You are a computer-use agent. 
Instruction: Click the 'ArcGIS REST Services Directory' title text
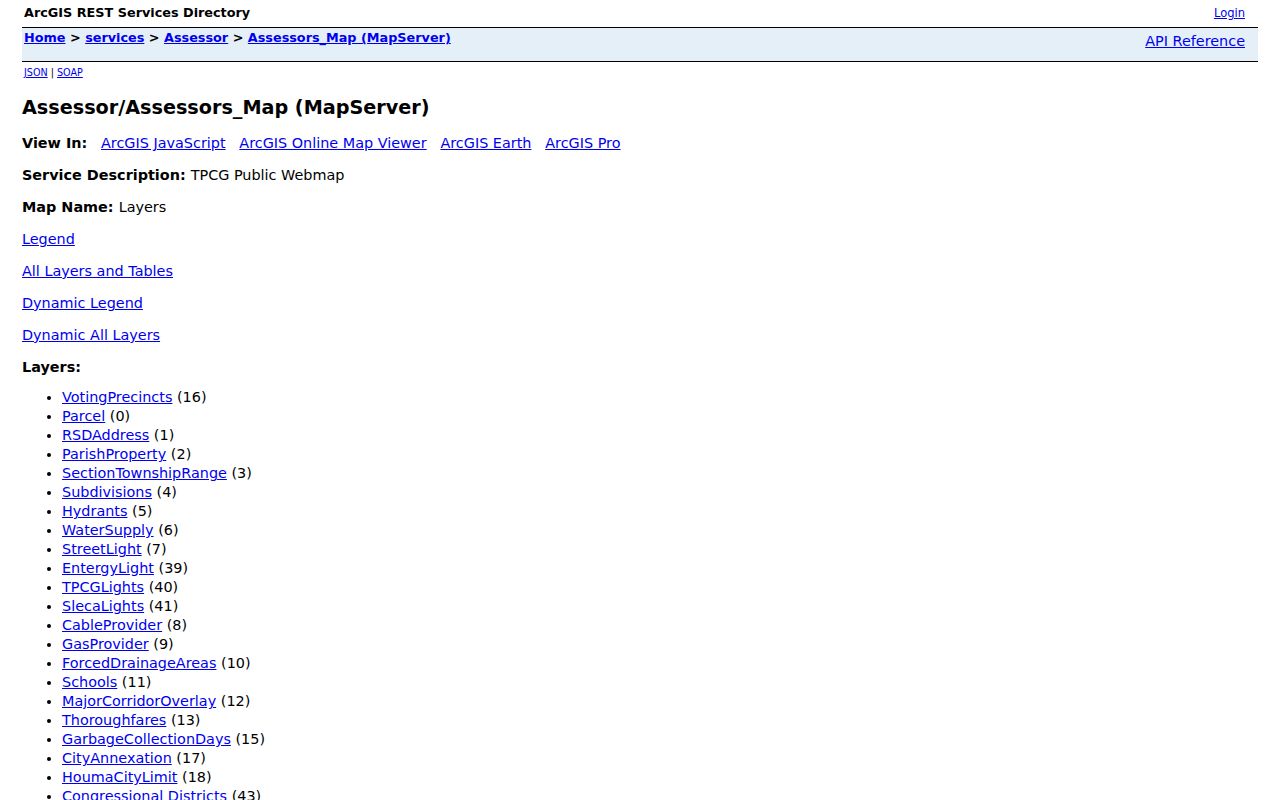pos(137,13)
